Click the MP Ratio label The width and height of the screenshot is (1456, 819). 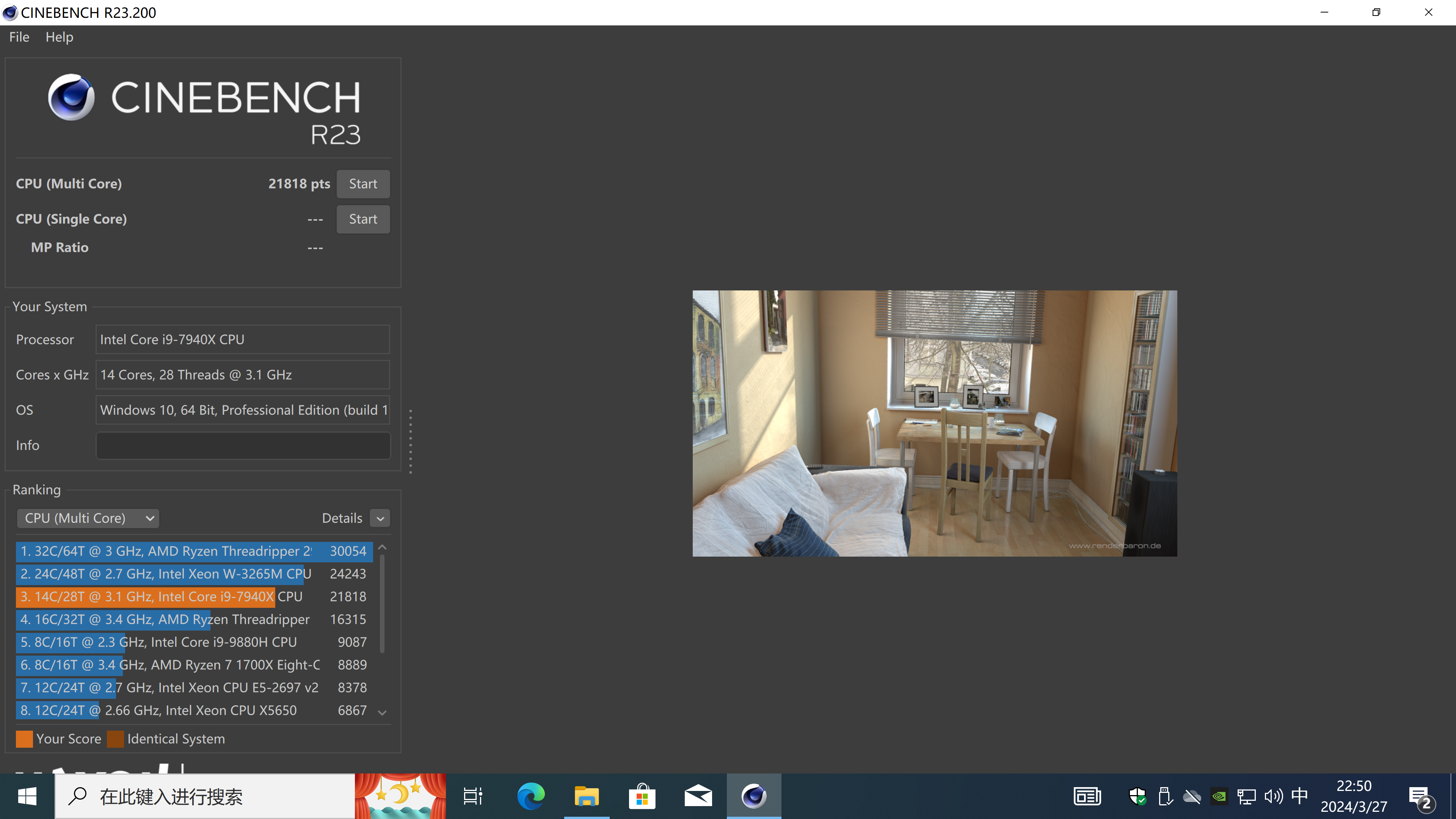[x=60, y=248]
